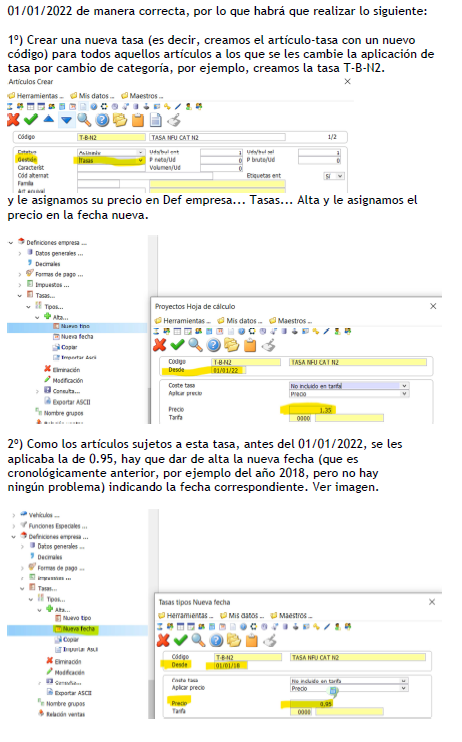Click eraser icon in Proyectos Hoja de cálculo
Screen dimensions: 462x742
click(x=268, y=345)
